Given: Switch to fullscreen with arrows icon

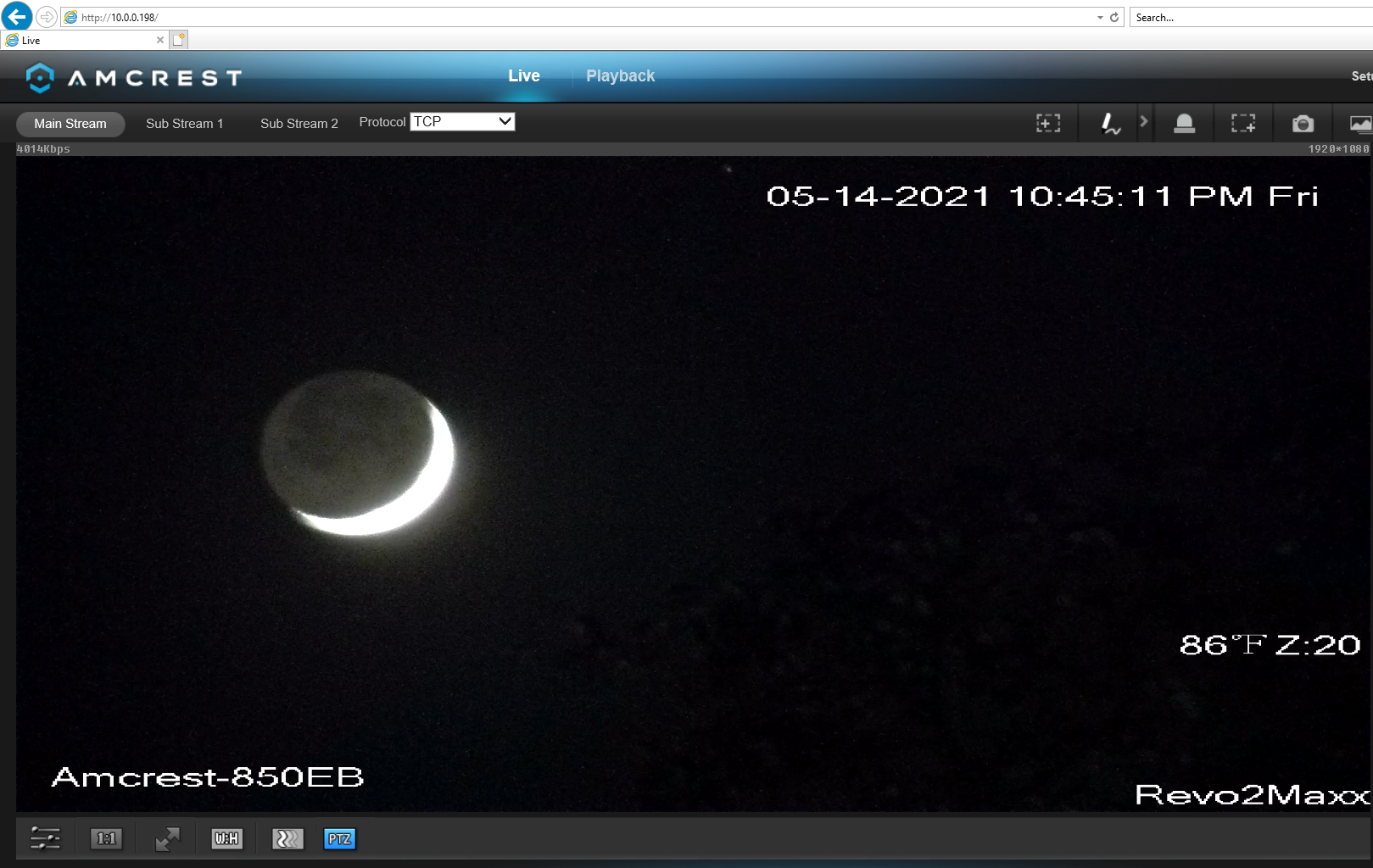Looking at the screenshot, I should coord(167,839).
